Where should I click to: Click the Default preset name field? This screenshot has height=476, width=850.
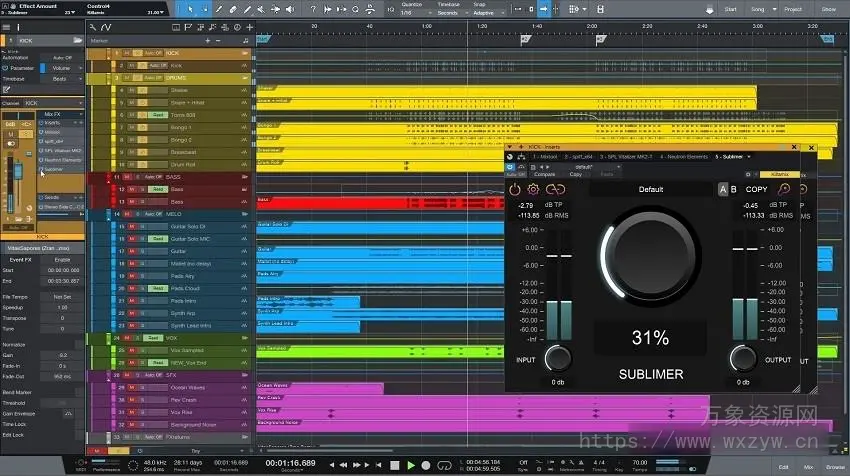pos(650,189)
